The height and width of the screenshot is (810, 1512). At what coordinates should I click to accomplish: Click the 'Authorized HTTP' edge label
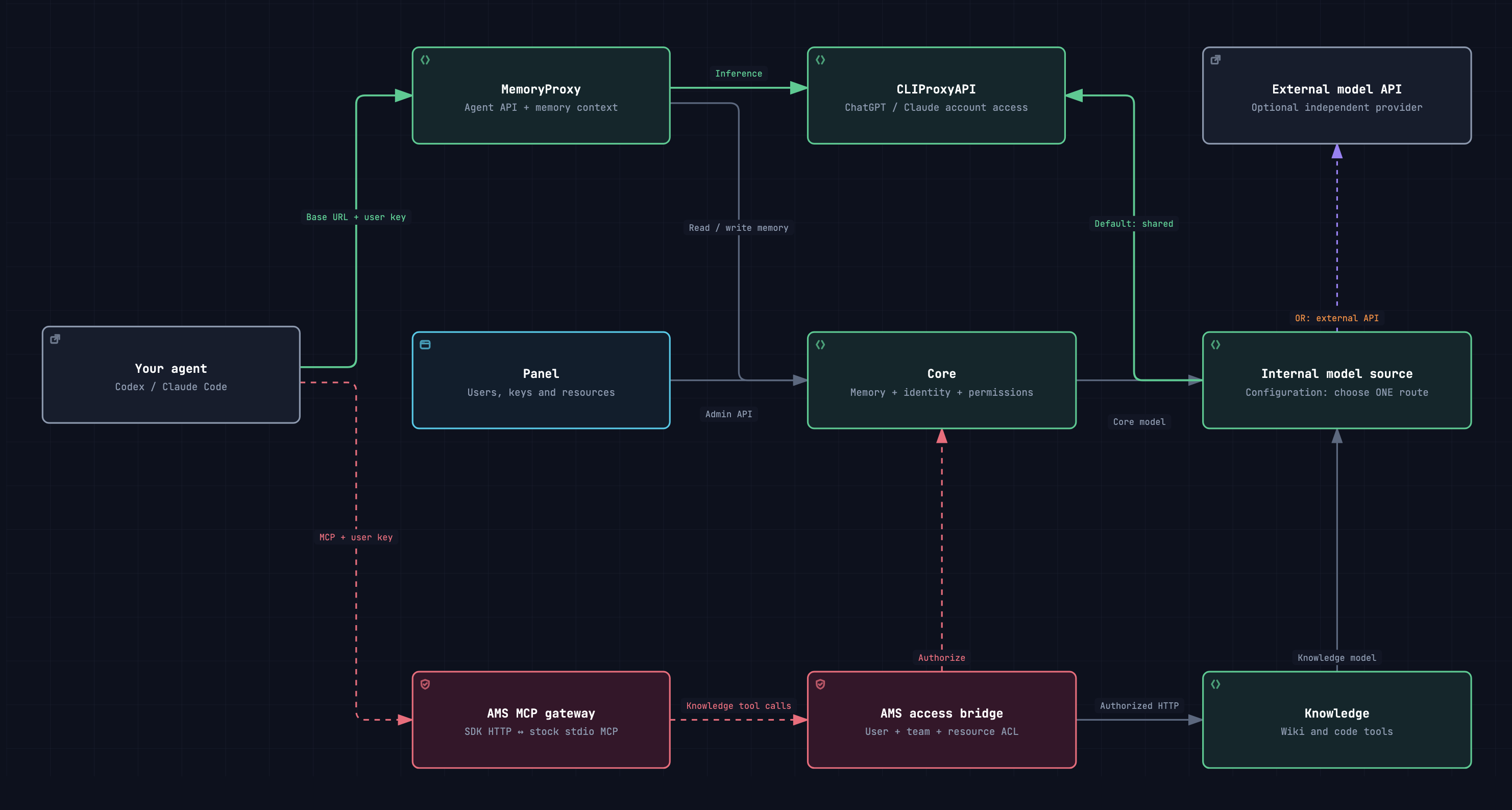click(1139, 706)
